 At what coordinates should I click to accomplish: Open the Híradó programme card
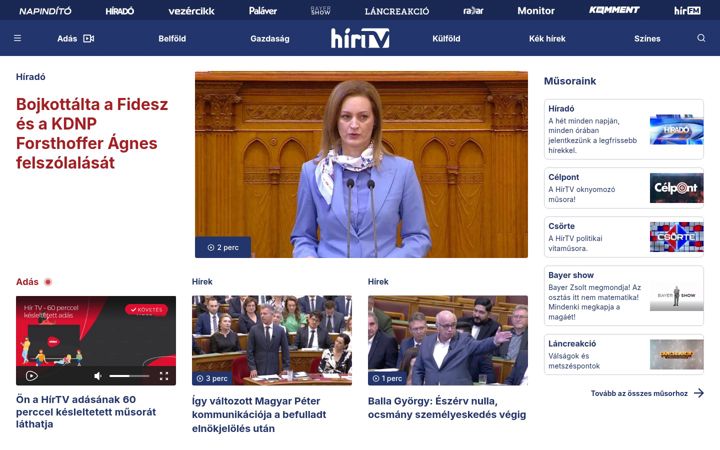[624, 129]
